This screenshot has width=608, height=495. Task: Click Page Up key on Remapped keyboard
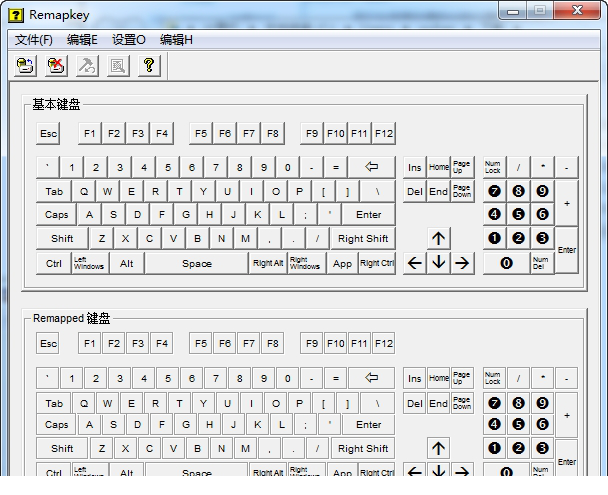[x=462, y=378]
